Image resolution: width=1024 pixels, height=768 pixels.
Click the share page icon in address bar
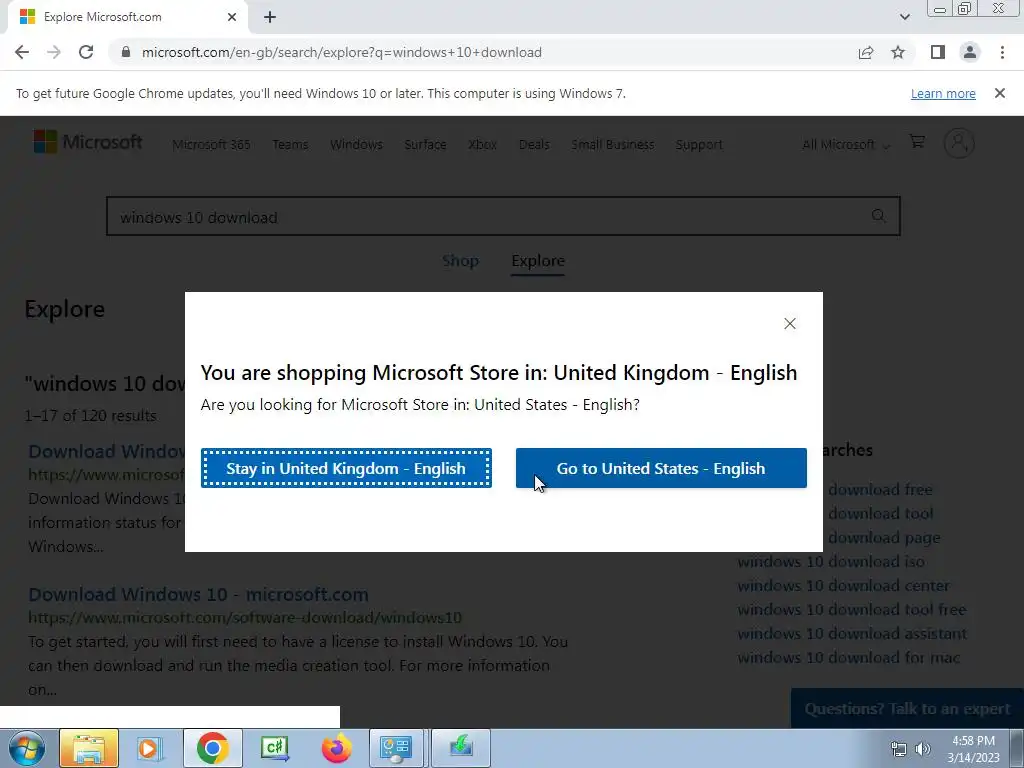866,52
